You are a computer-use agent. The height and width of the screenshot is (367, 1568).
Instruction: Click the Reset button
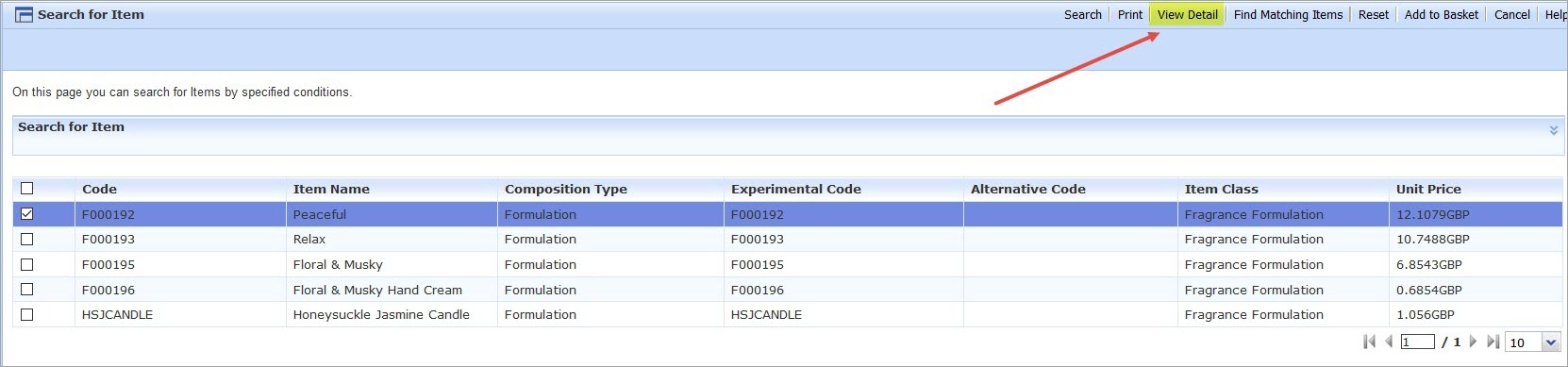point(1373,14)
